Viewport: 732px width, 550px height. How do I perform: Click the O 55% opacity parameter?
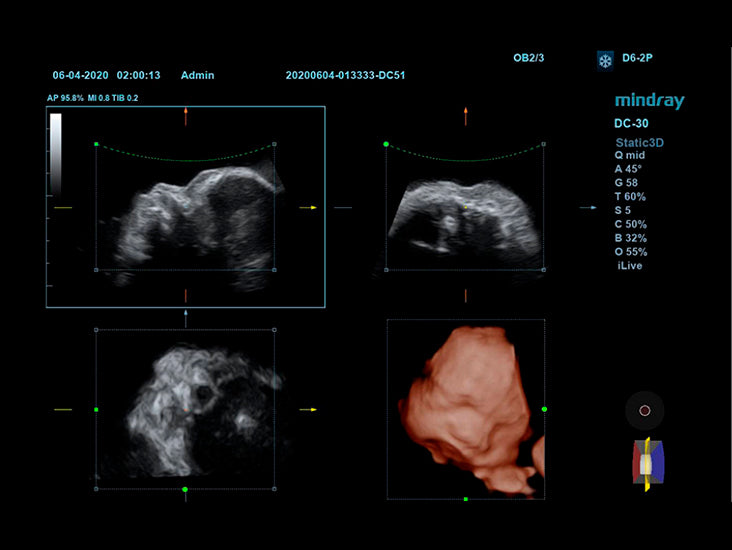[631, 252]
